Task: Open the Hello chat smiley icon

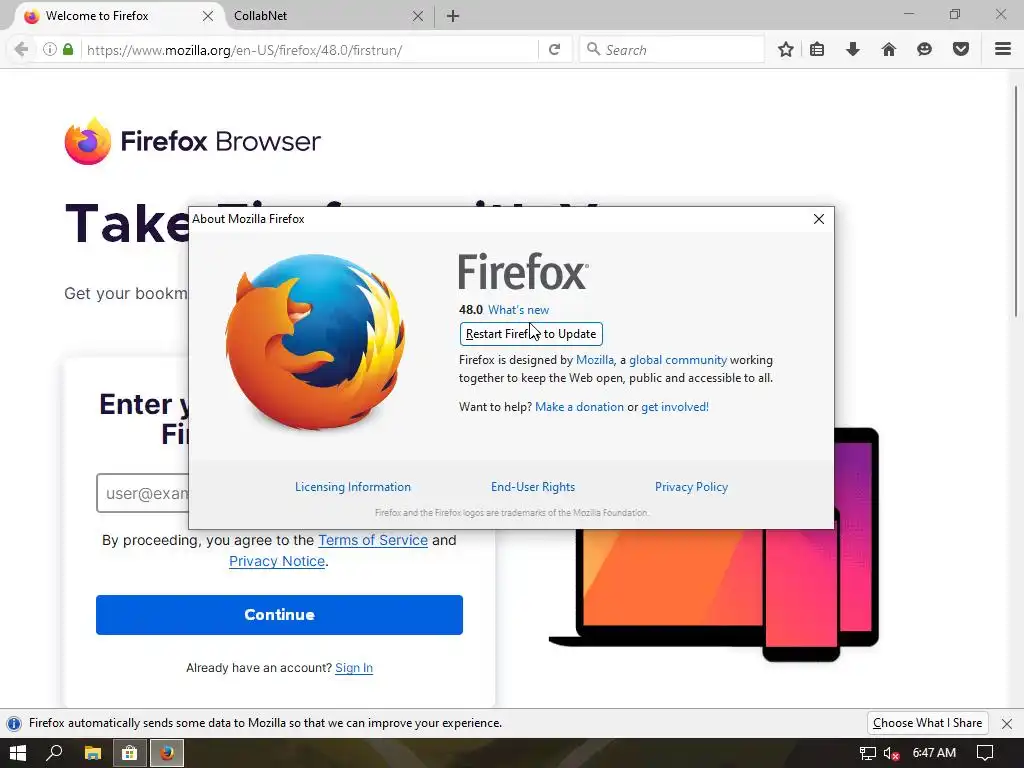Action: (924, 50)
